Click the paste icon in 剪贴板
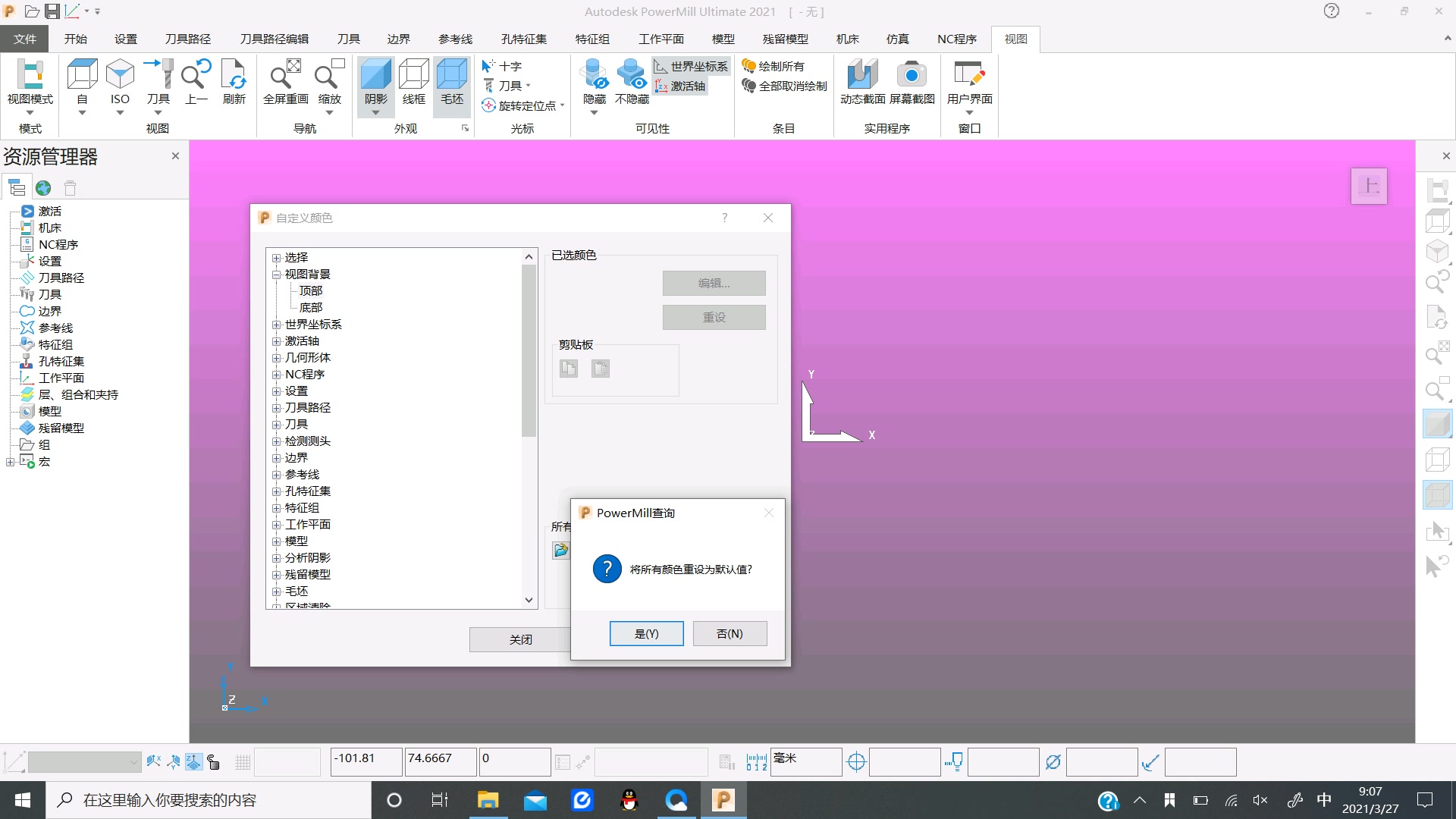Viewport: 1456px width, 819px height. 601,369
